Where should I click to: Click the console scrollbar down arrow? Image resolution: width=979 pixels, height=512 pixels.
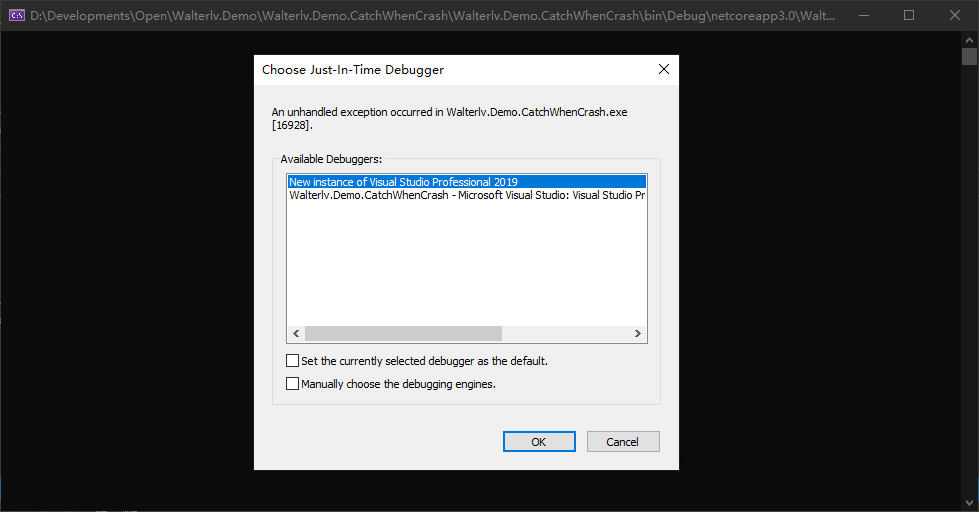[969, 504]
